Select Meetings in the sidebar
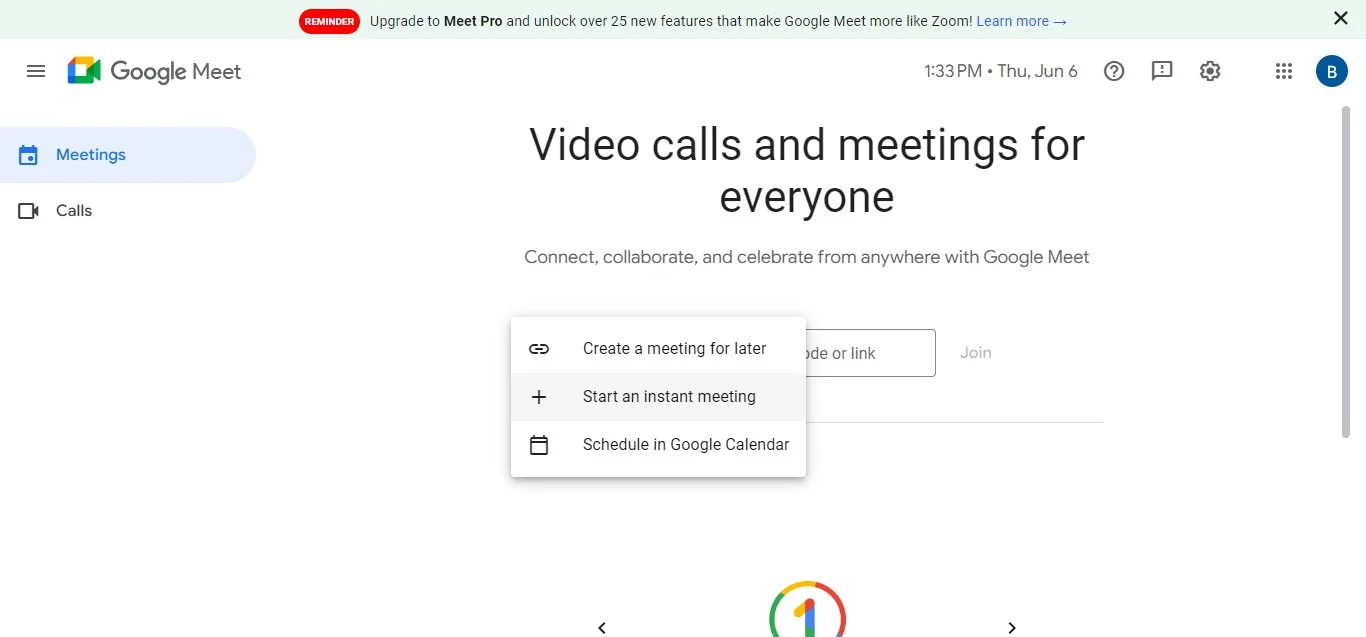 pos(128,155)
